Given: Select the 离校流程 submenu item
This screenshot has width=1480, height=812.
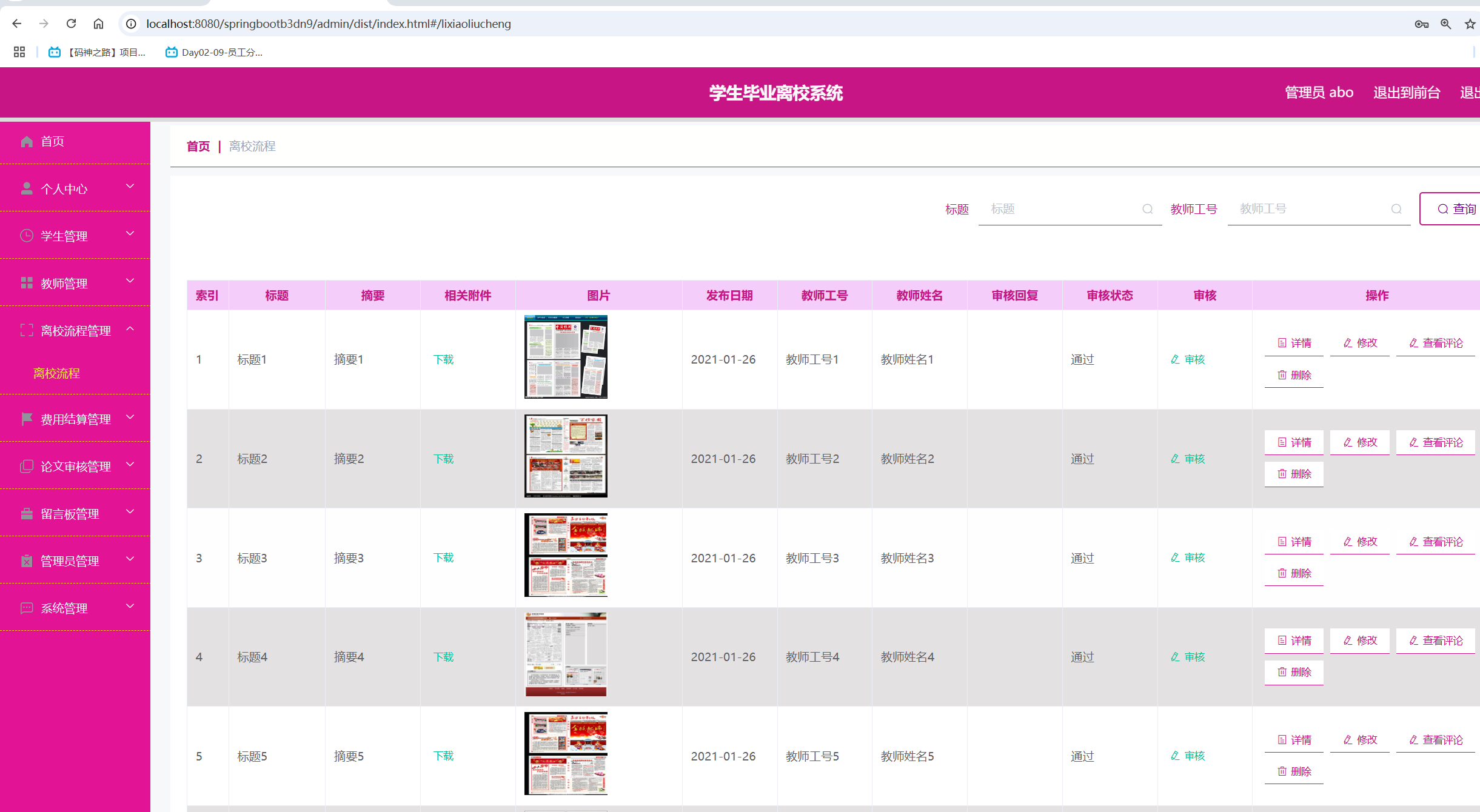Looking at the screenshot, I should pyautogui.click(x=56, y=373).
